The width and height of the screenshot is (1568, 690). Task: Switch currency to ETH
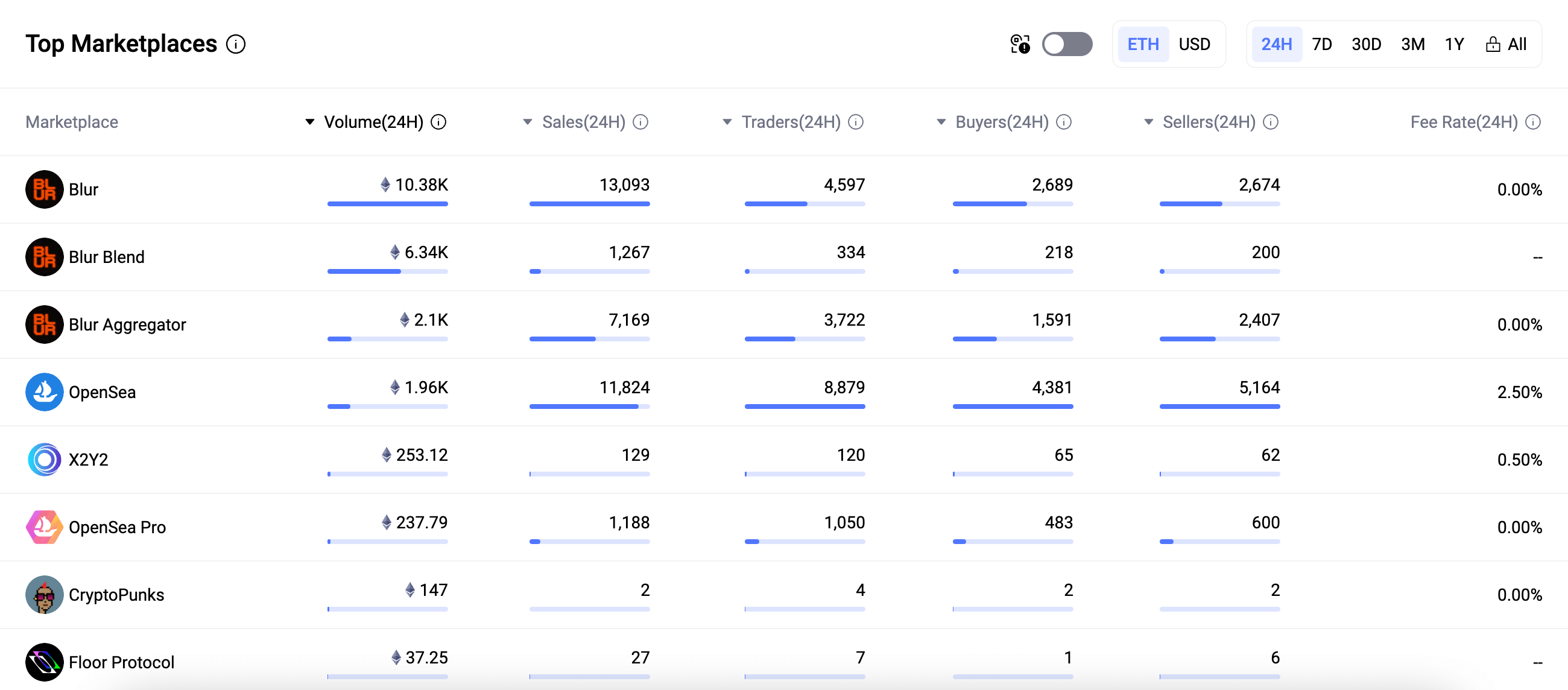(1143, 45)
